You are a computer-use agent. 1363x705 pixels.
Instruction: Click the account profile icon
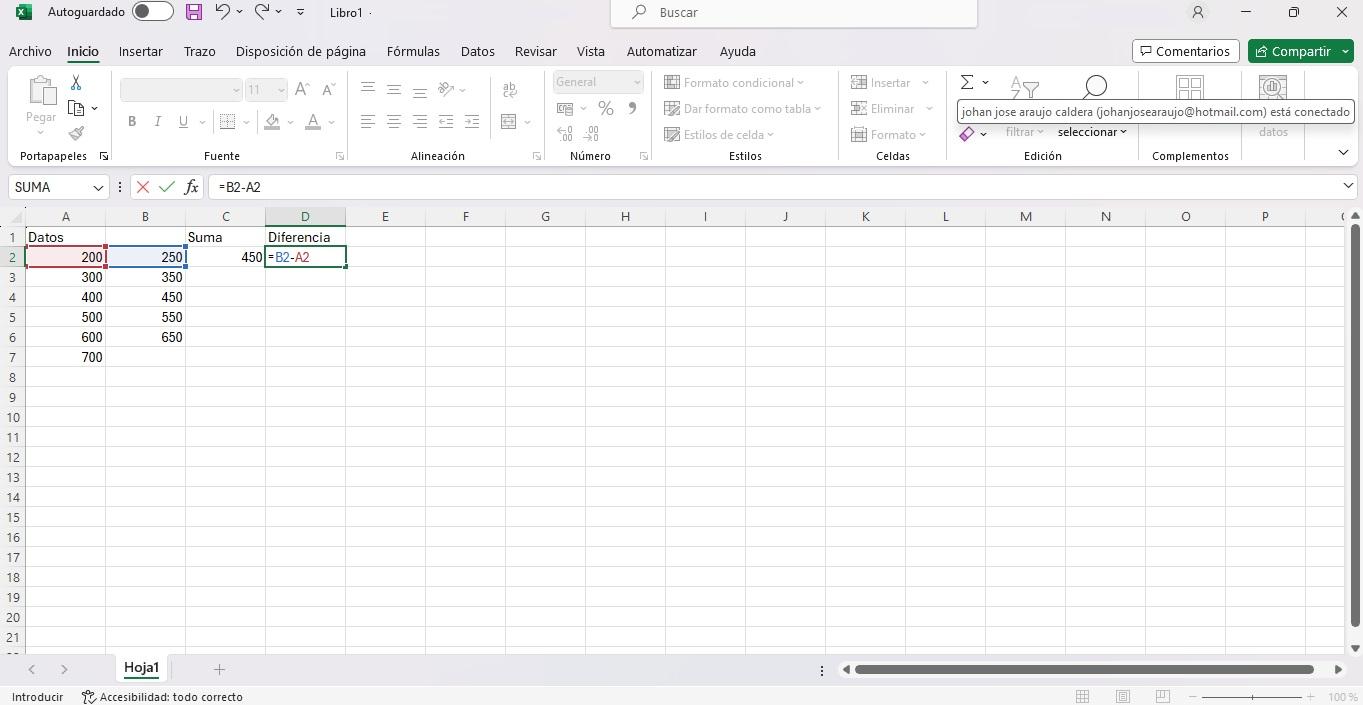[x=1197, y=12]
